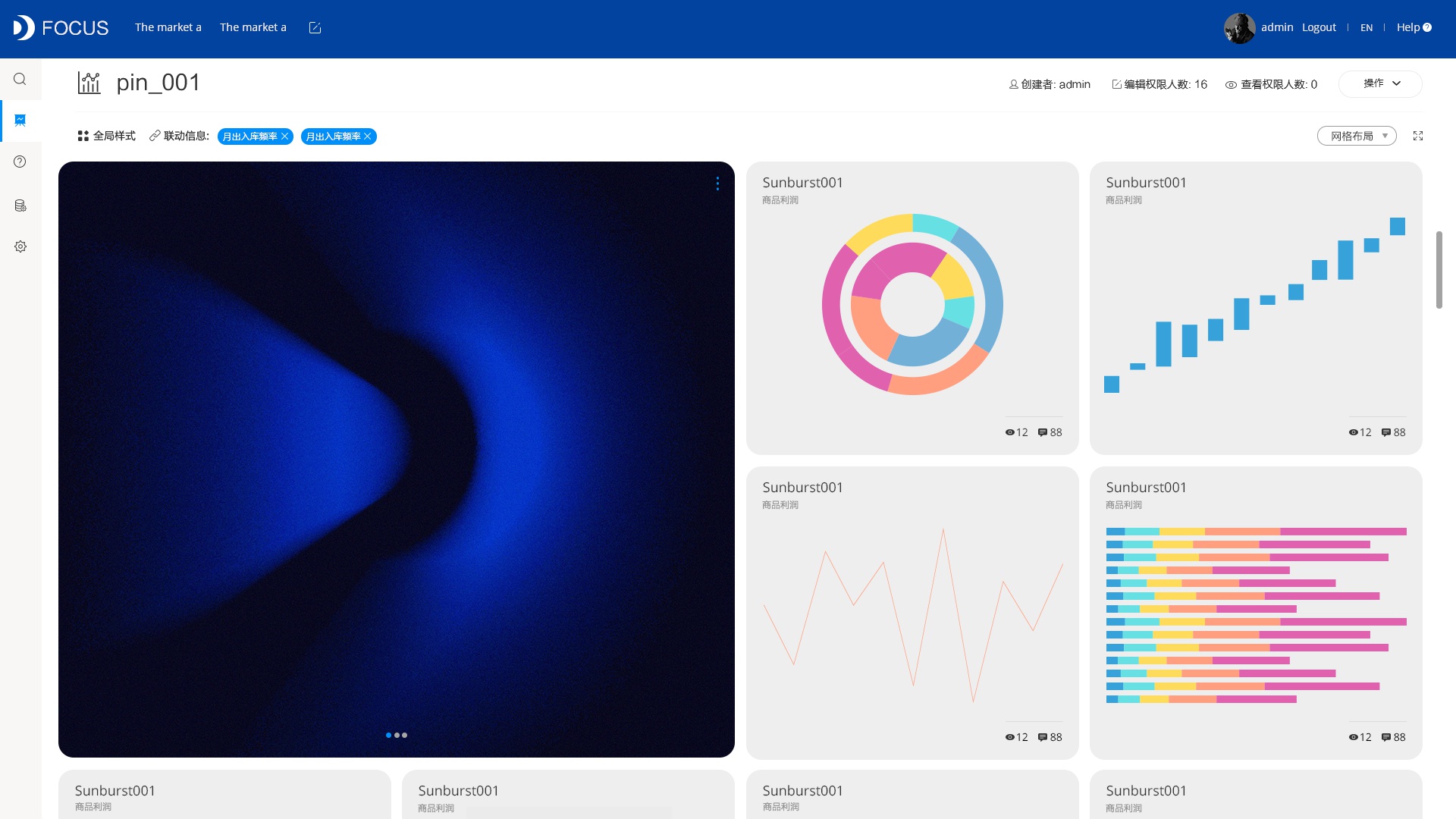1456x819 pixels.
Task: Click the global style grid icon
Action: pyautogui.click(x=83, y=136)
